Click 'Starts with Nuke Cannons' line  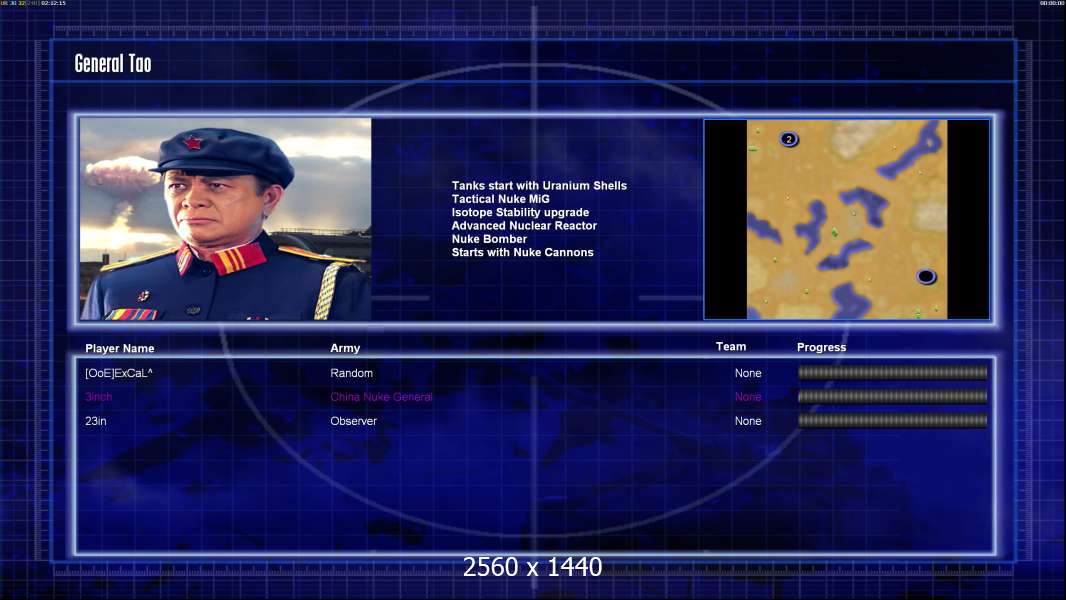coord(522,252)
